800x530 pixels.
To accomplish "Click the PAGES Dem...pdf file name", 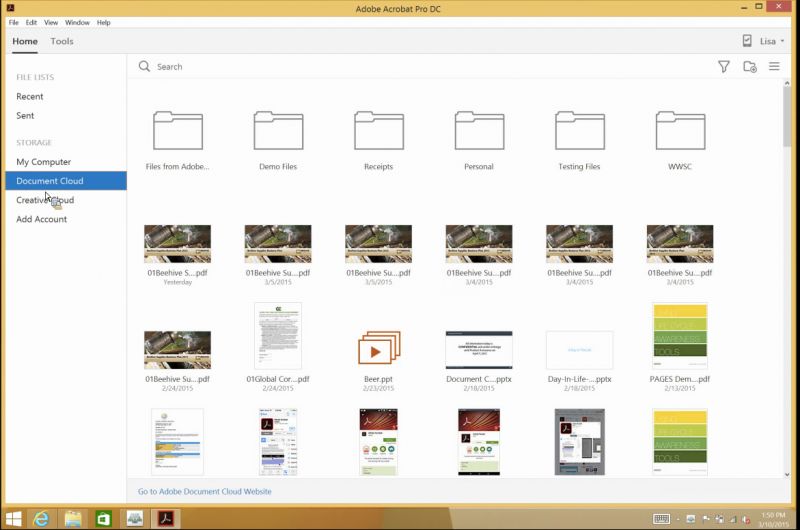I will (680, 379).
